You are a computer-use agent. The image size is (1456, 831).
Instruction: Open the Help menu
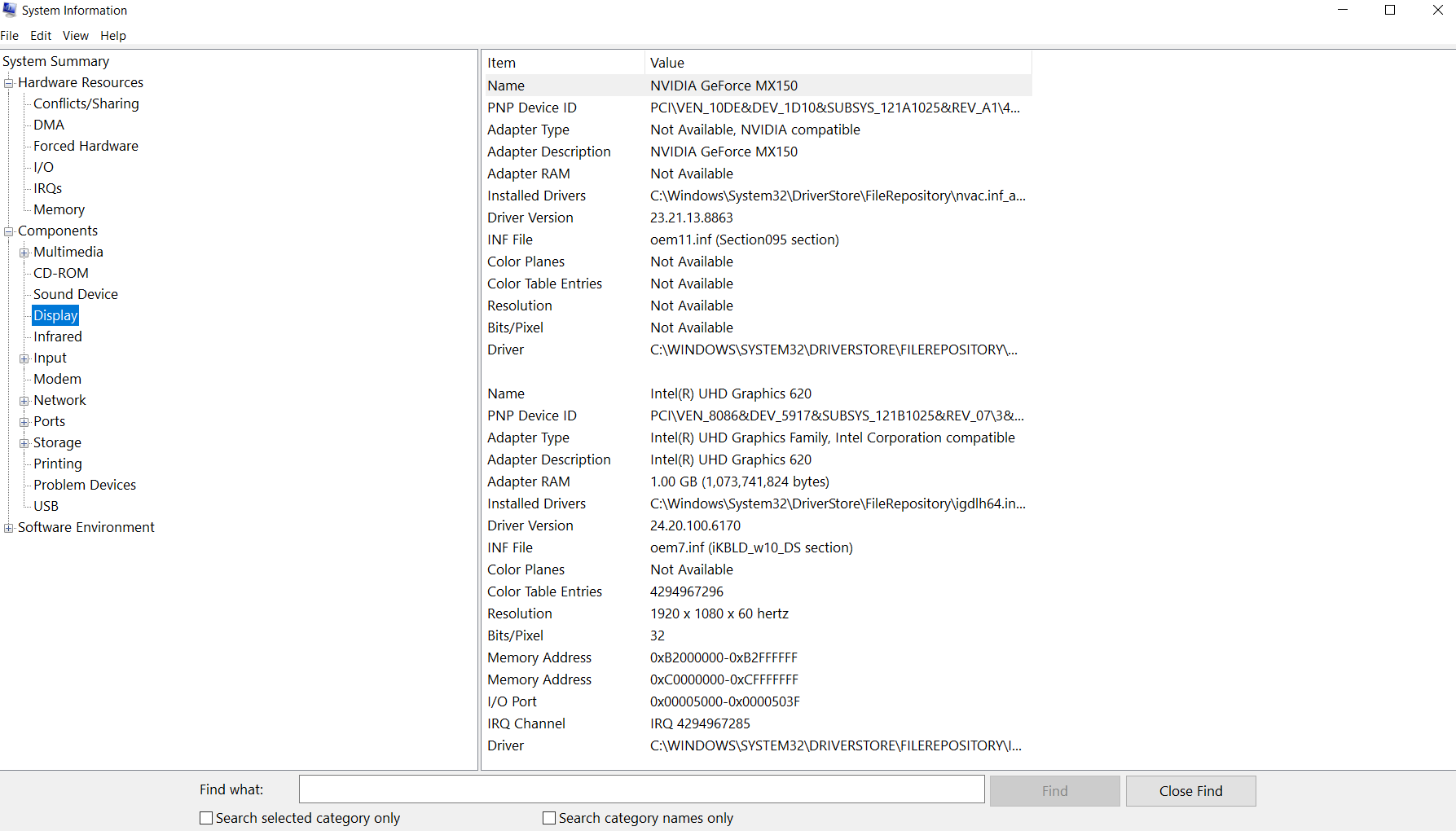point(113,36)
